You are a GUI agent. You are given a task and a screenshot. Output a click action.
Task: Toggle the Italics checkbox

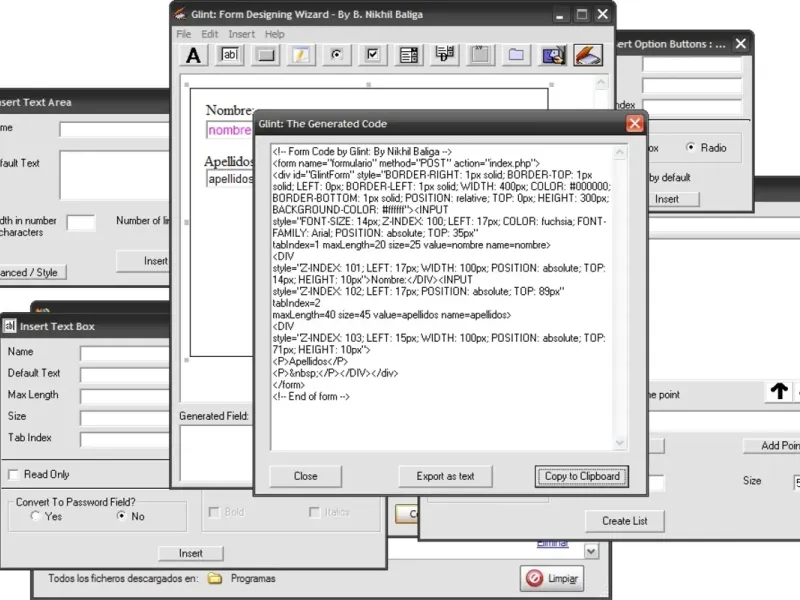(x=314, y=512)
